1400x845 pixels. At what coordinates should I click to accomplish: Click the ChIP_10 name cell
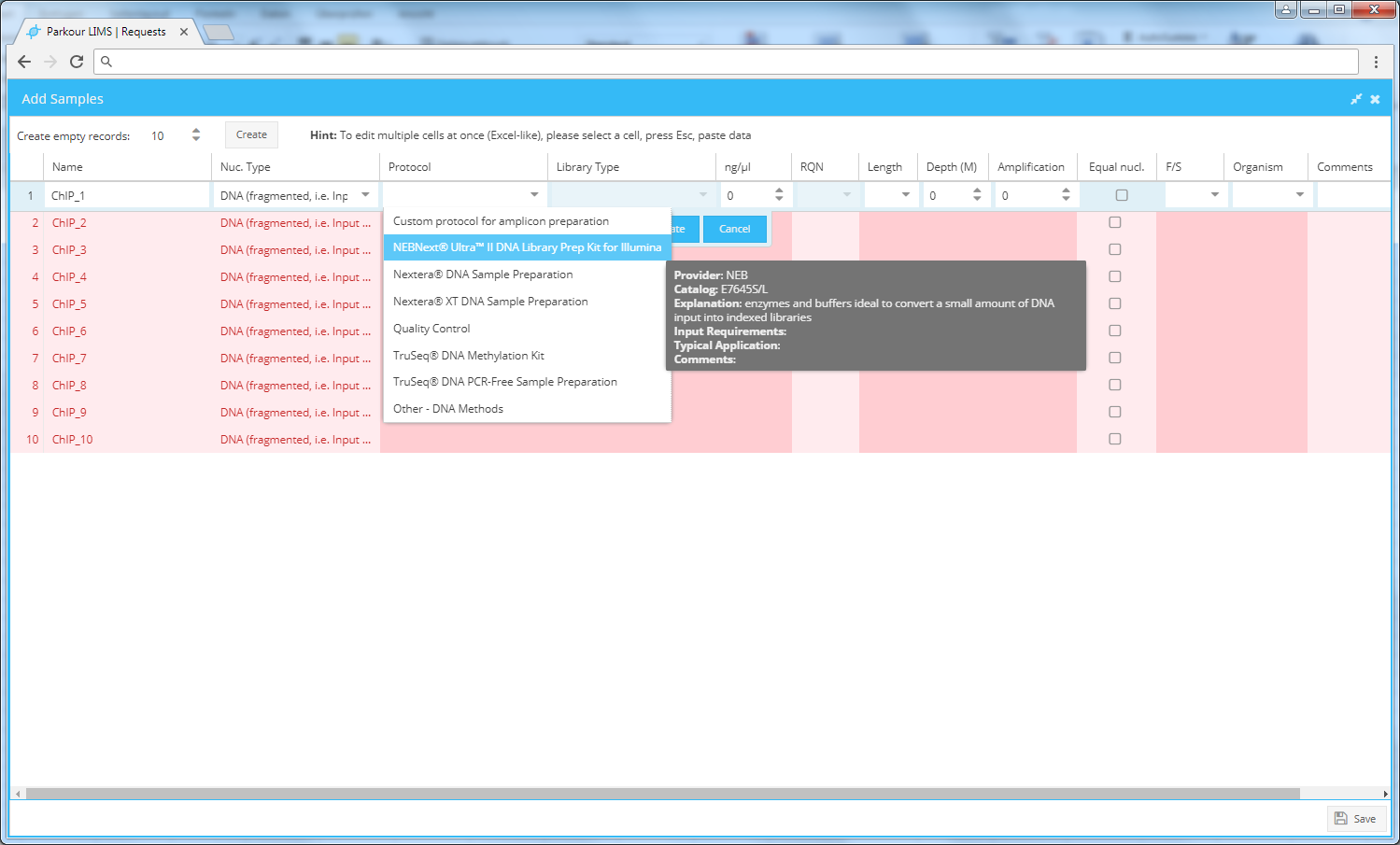click(x=128, y=439)
